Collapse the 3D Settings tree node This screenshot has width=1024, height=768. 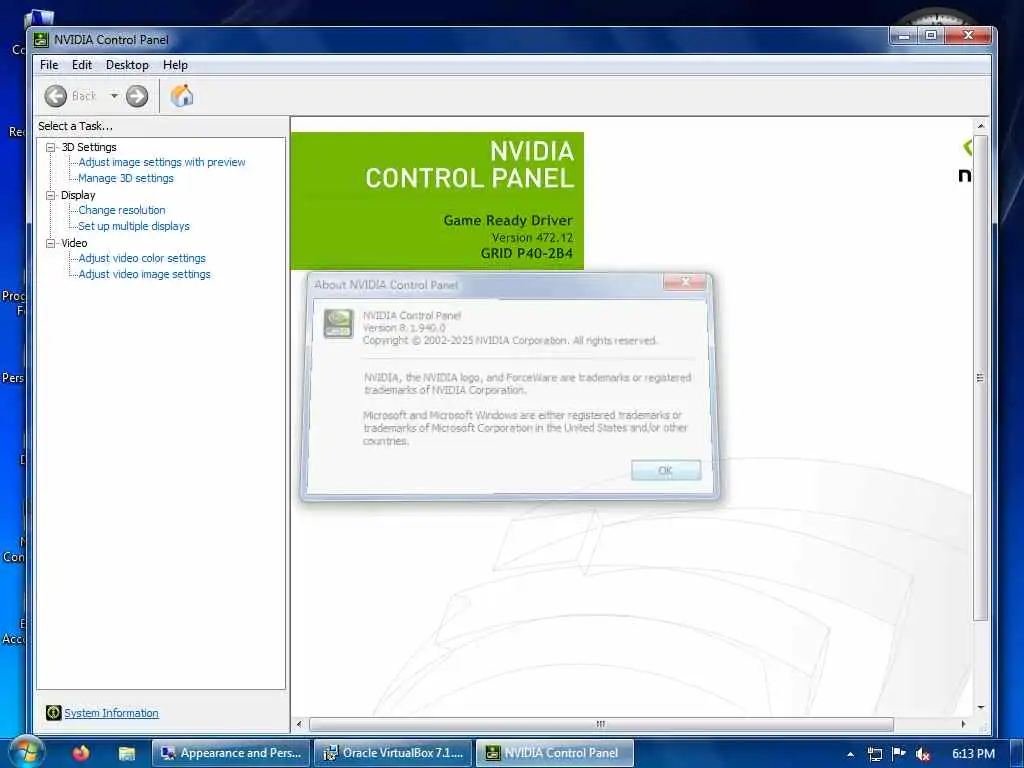(x=50, y=148)
